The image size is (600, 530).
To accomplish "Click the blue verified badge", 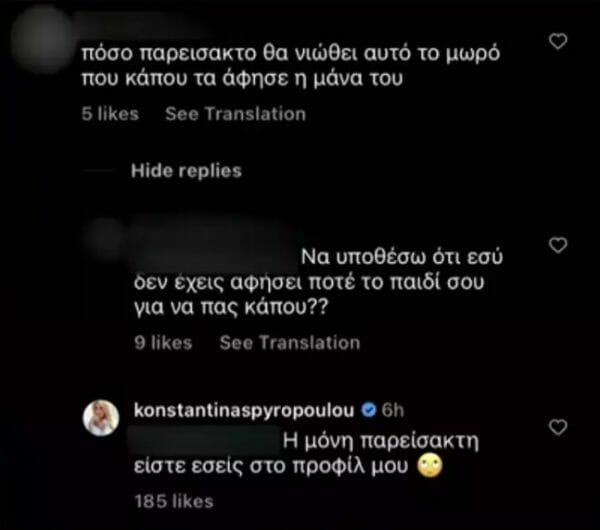I will tap(369, 411).
